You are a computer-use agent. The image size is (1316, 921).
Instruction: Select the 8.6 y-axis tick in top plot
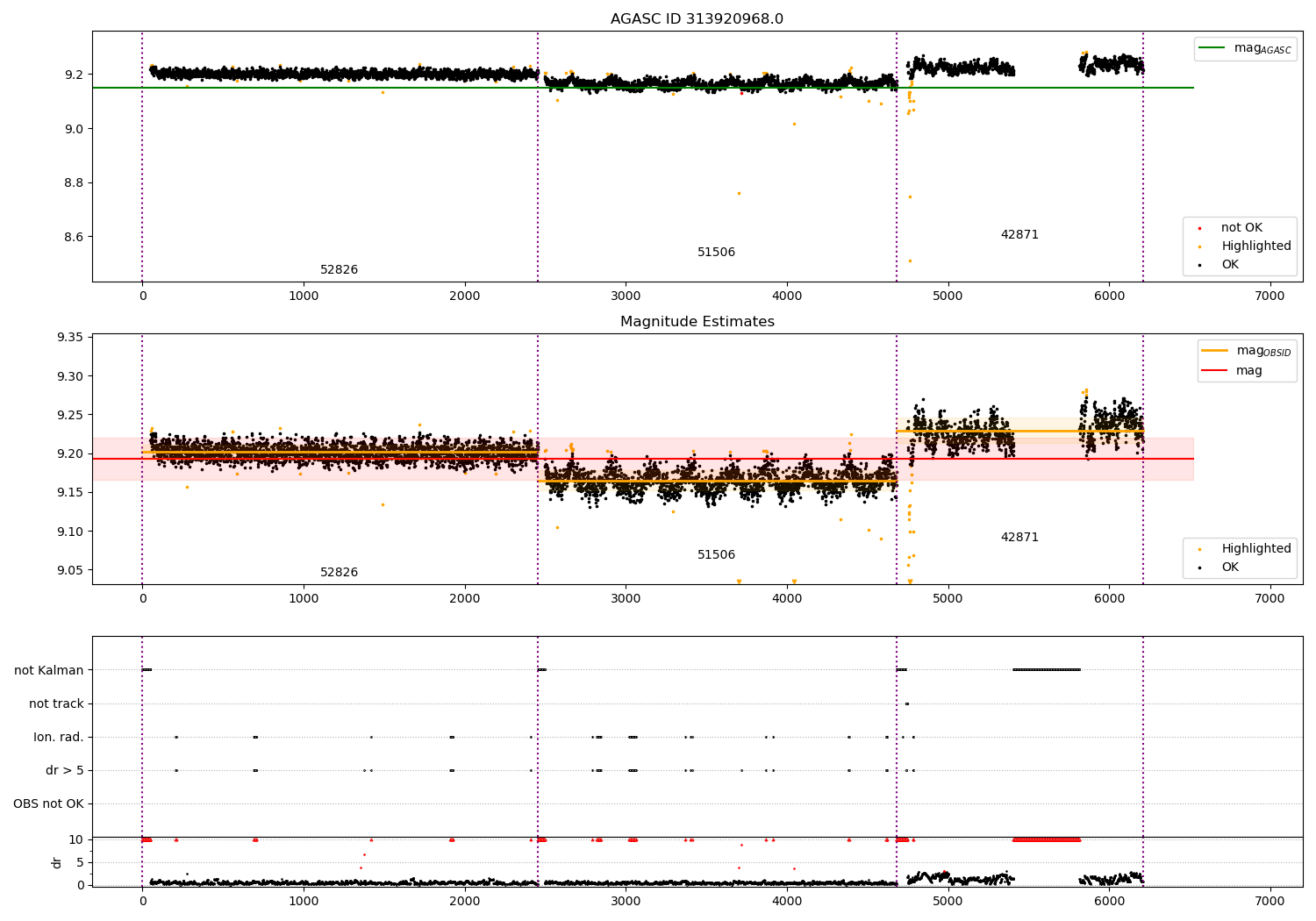coord(74,238)
